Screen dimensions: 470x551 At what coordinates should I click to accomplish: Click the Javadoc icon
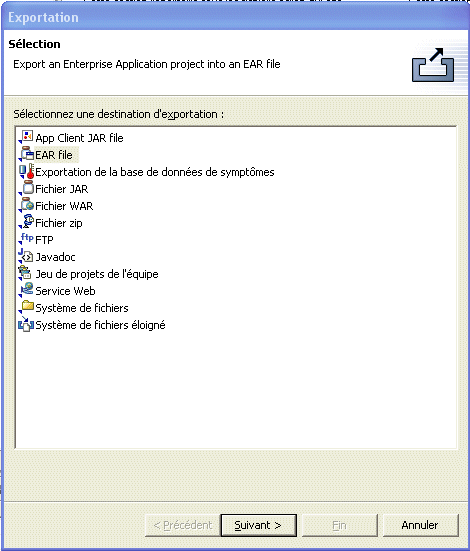point(26,256)
